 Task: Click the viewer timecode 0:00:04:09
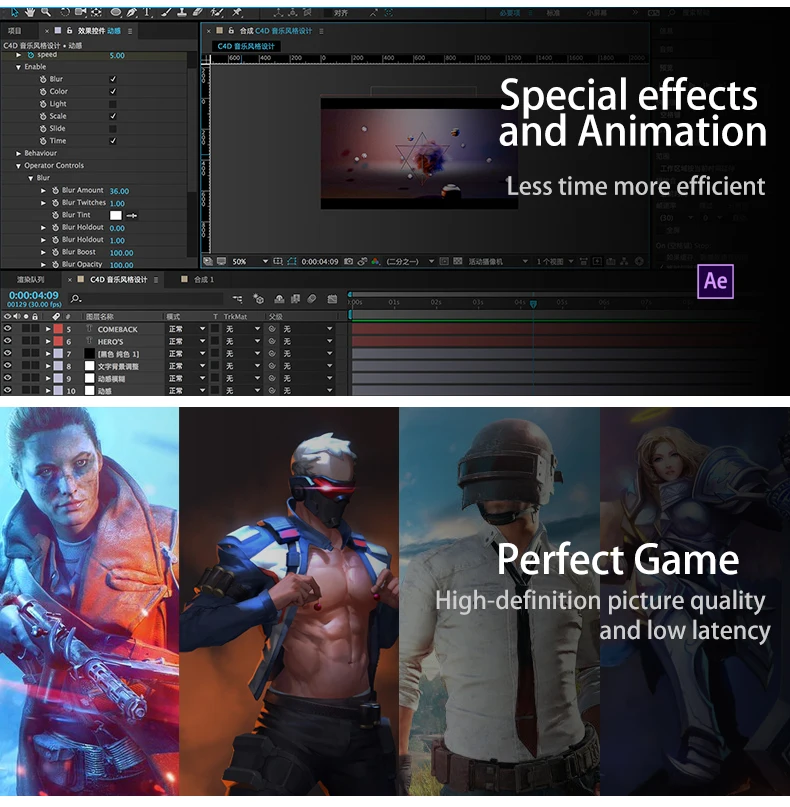tap(320, 261)
